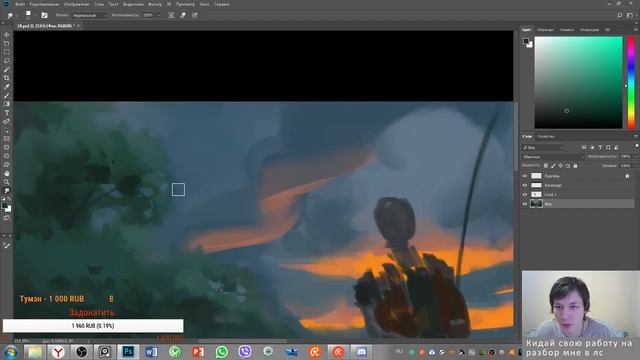
Task: Hide the top Подпись layer
Action: [525, 176]
